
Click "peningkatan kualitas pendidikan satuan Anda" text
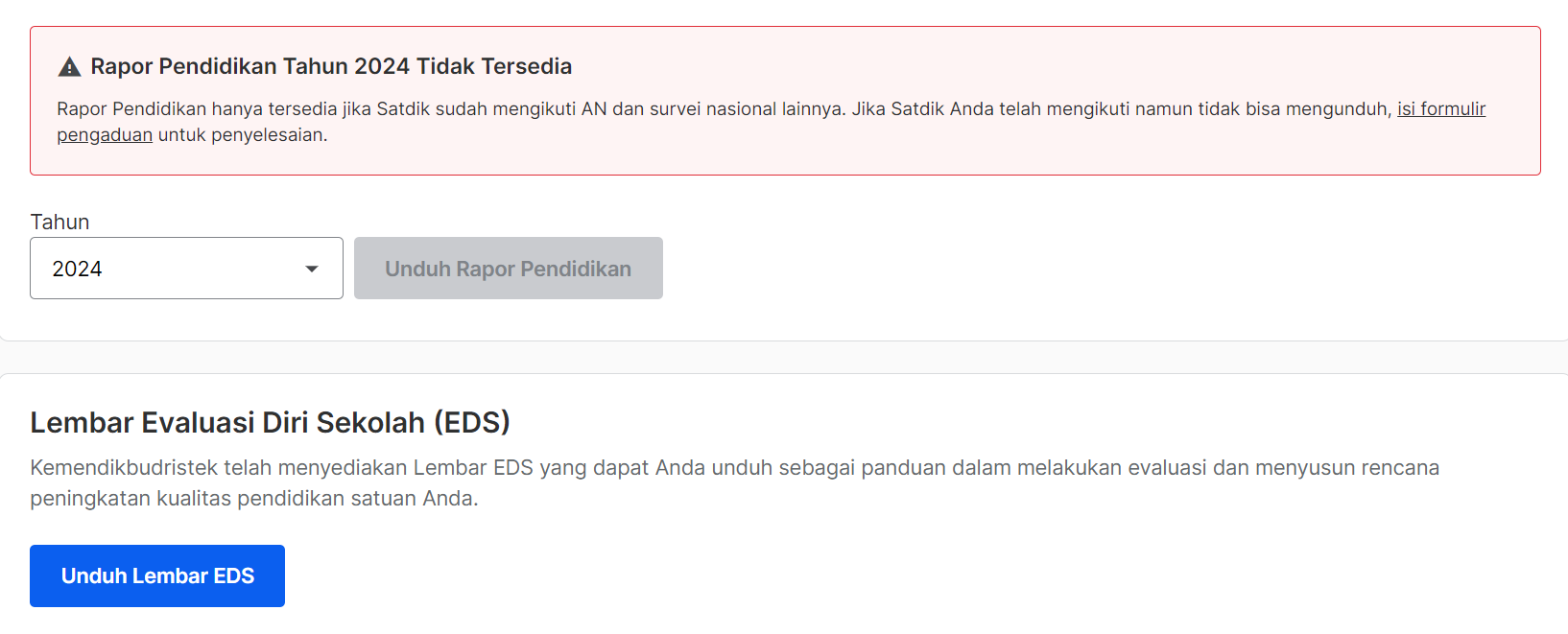(x=253, y=499)
